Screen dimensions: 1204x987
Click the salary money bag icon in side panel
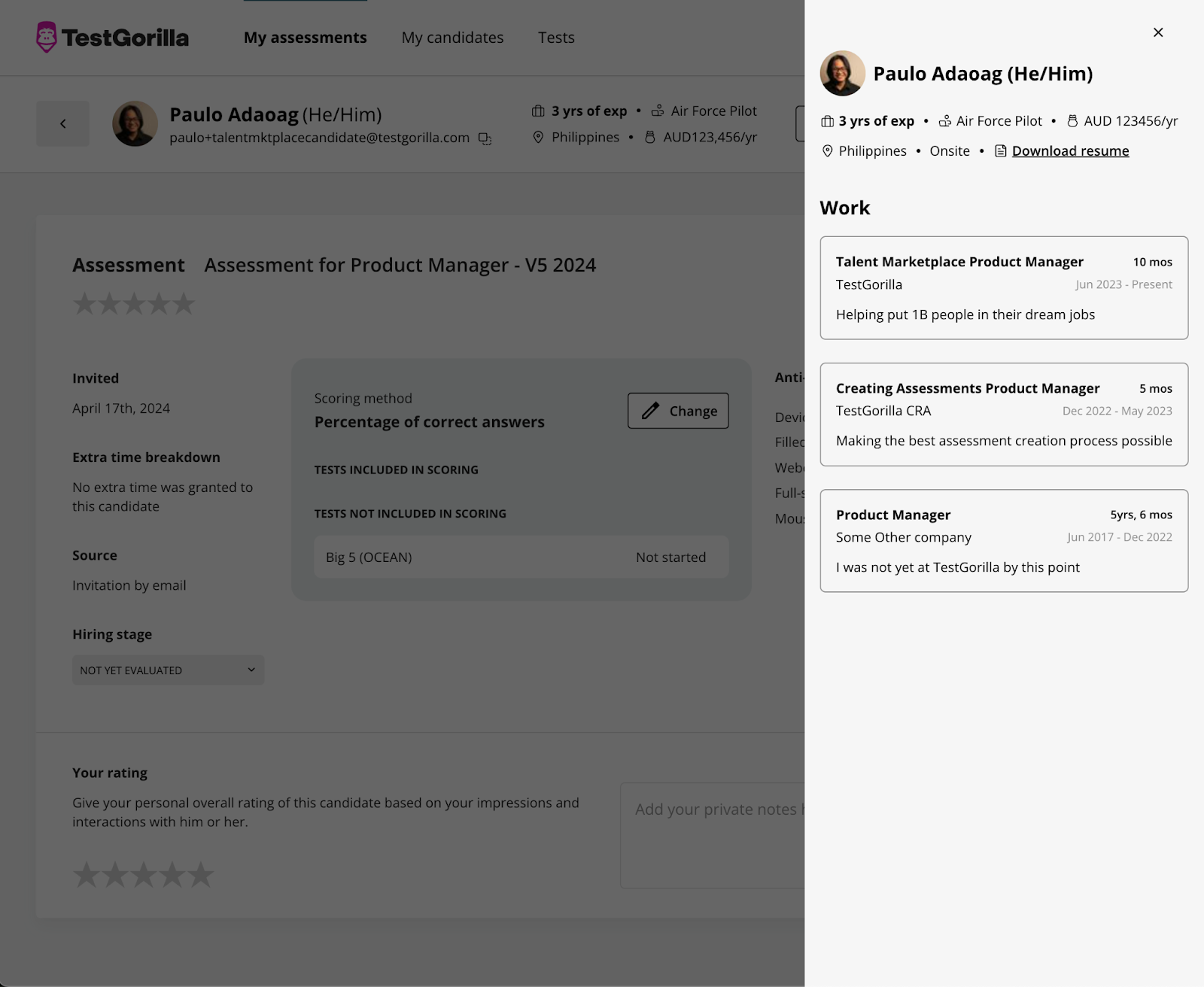pyautogui.click(x=1072, y=121)
